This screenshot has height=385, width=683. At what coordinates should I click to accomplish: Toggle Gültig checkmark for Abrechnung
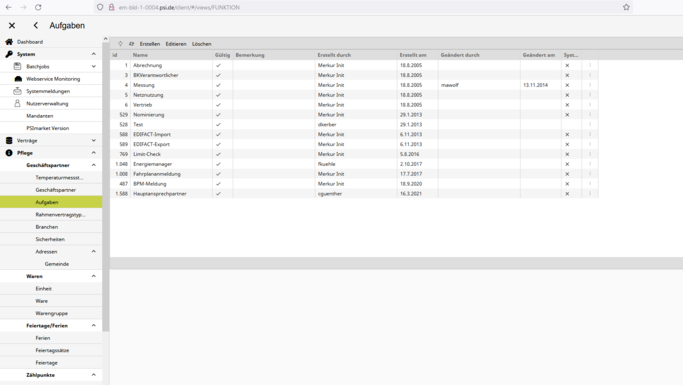(x=218, y=65)
